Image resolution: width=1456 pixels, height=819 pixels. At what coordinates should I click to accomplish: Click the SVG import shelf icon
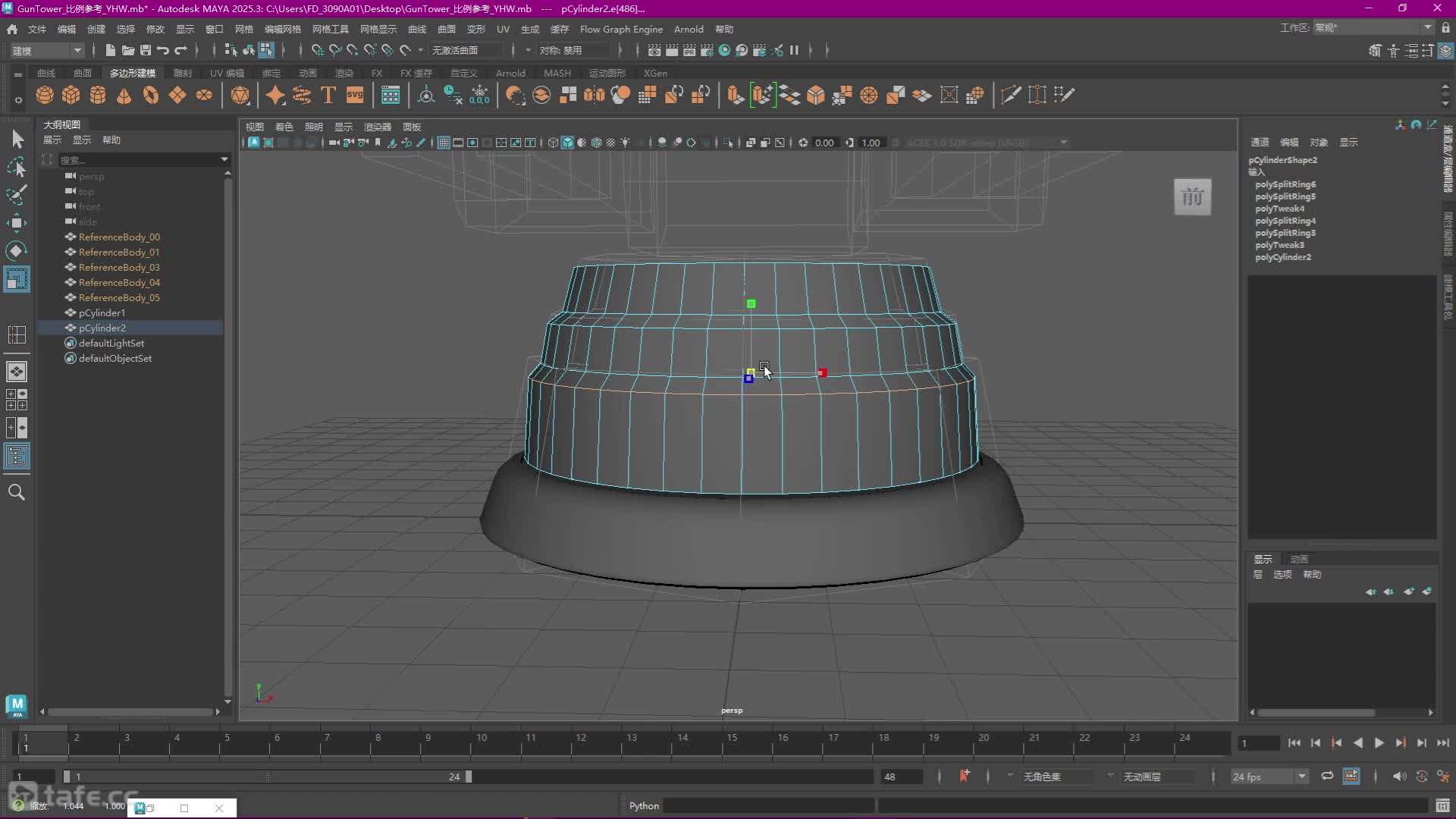coord(355,96)
